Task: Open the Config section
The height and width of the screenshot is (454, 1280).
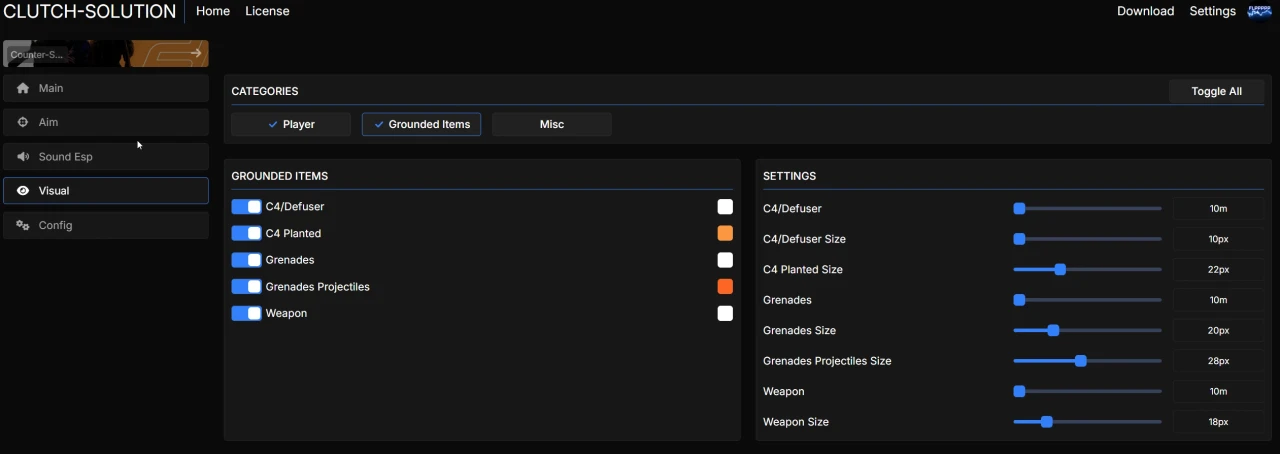Action: click(106, 225)
